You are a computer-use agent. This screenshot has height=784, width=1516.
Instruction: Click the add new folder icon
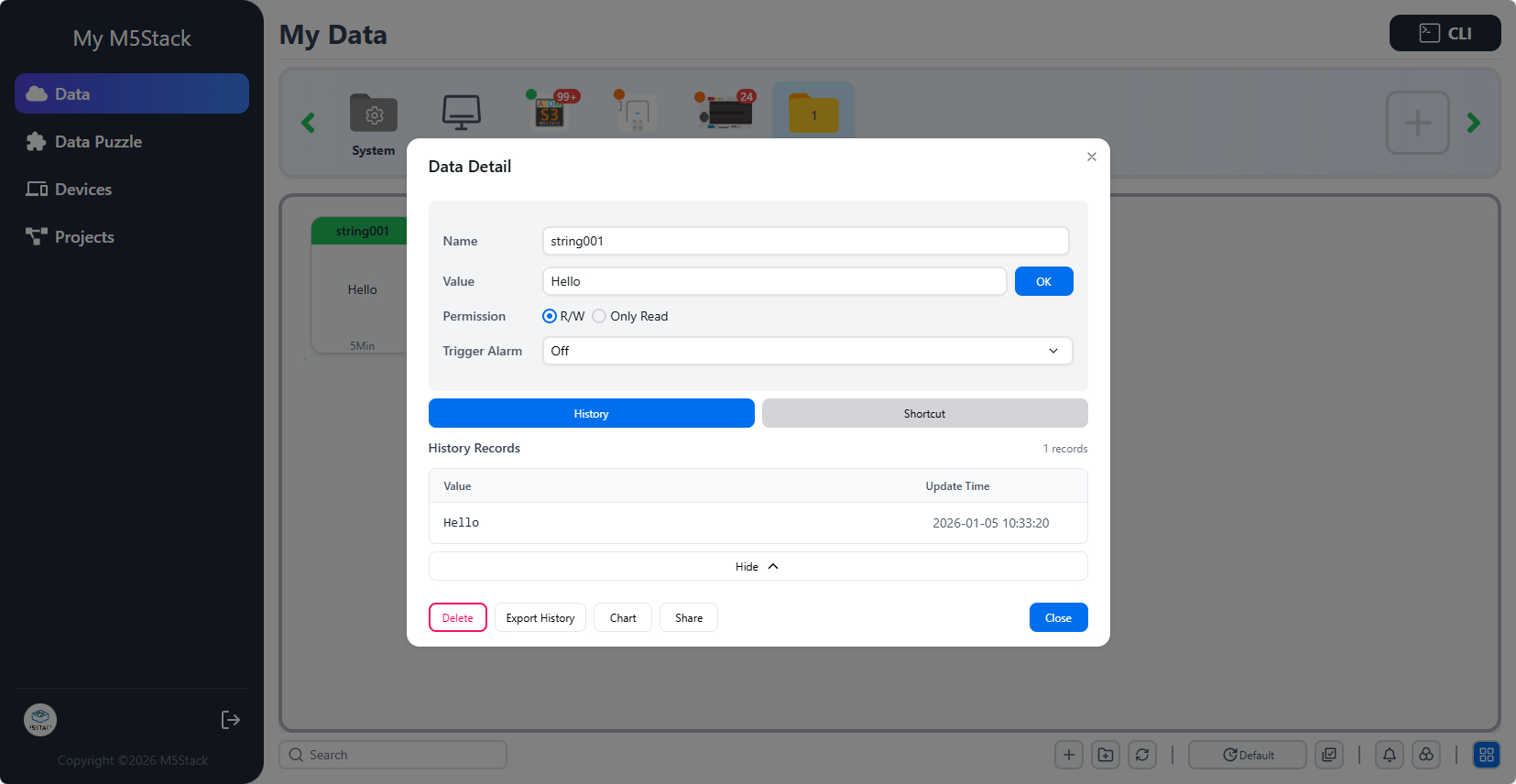(1106, 755)
